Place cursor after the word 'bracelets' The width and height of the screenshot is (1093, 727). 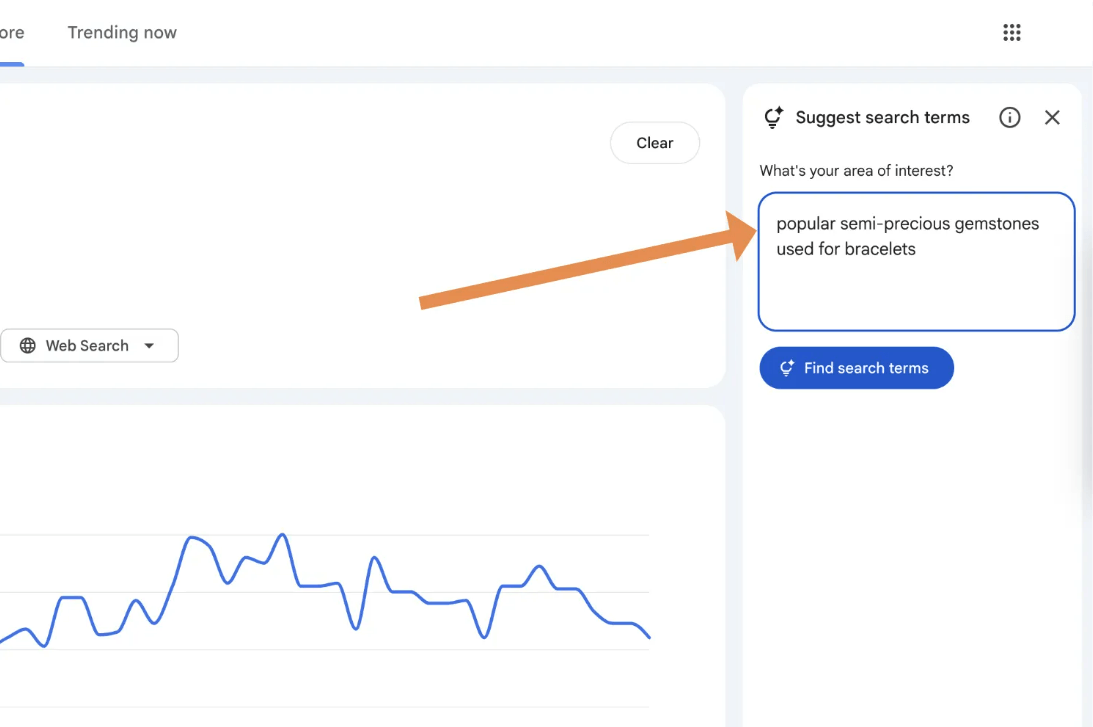tap(917, 250)
